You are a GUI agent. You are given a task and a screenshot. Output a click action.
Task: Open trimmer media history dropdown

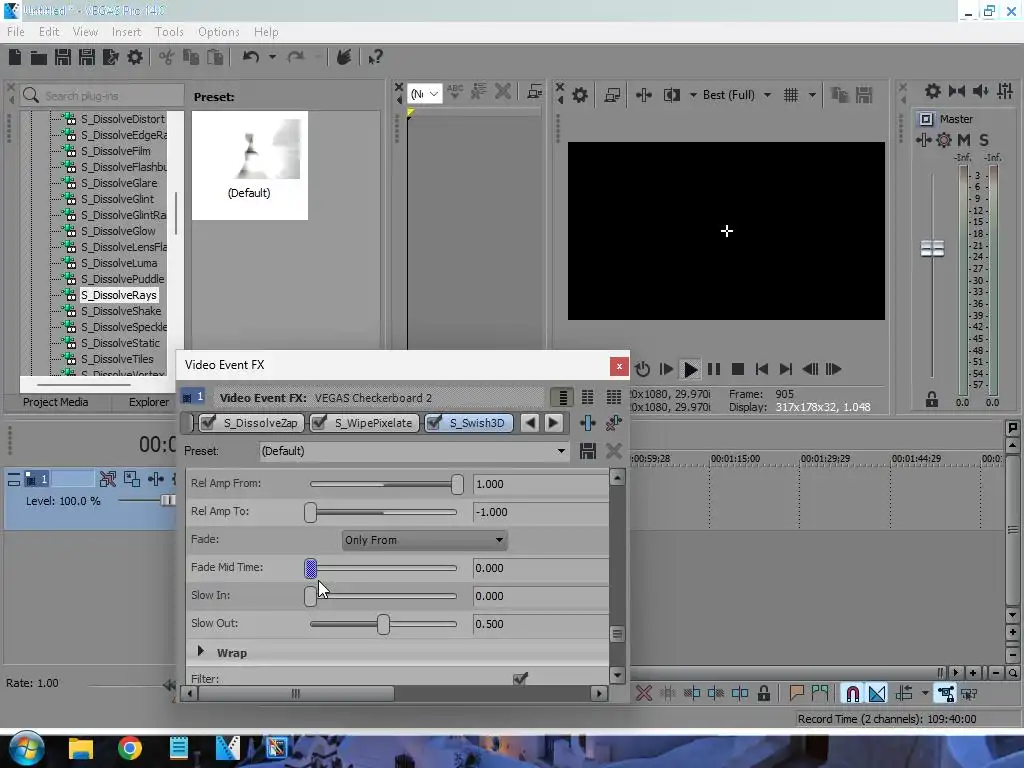[x=425, y=94]
